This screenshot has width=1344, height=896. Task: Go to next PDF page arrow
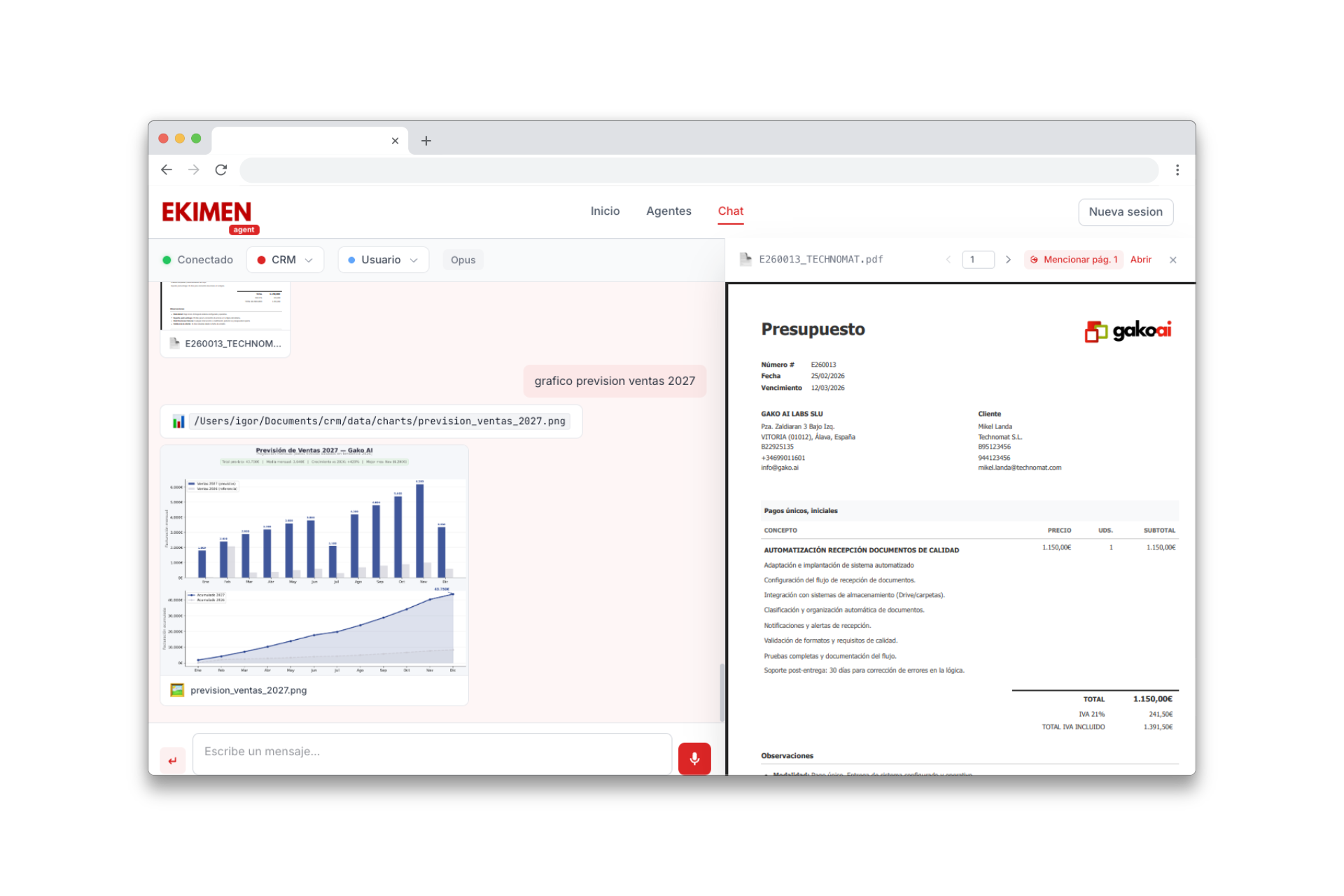[x=1008, y=260]
